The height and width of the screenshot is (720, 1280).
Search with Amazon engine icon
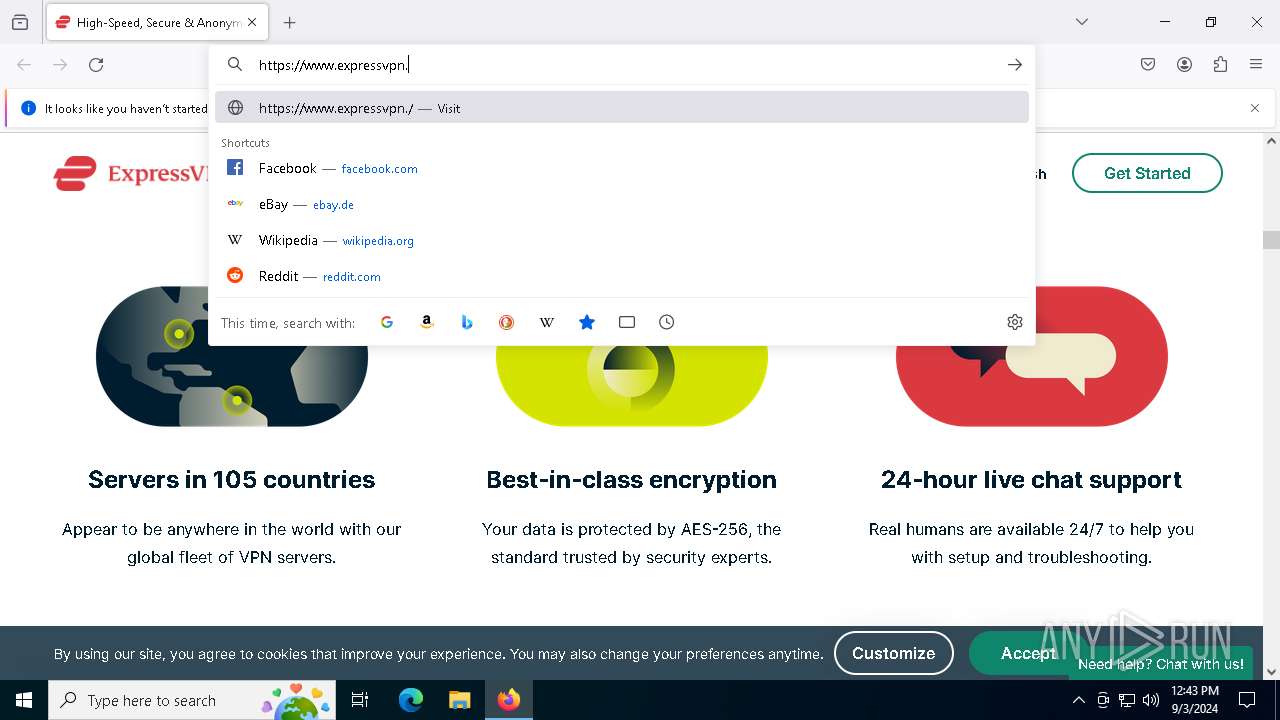coord(427,322)
